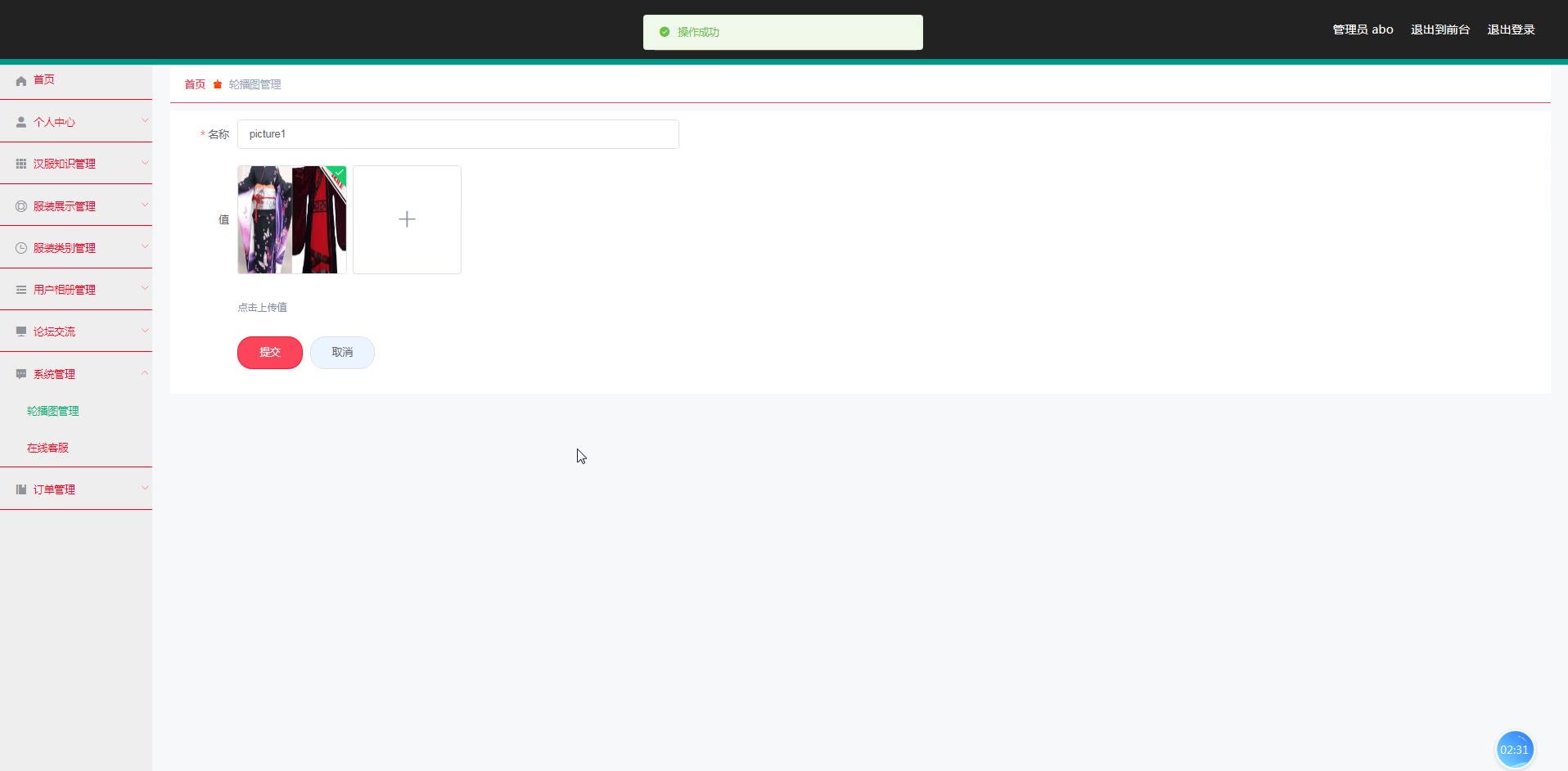Screen dimensions: 1568x771
Task: Open the 汉服知识管理 menu label
Action: pos(65,164)
